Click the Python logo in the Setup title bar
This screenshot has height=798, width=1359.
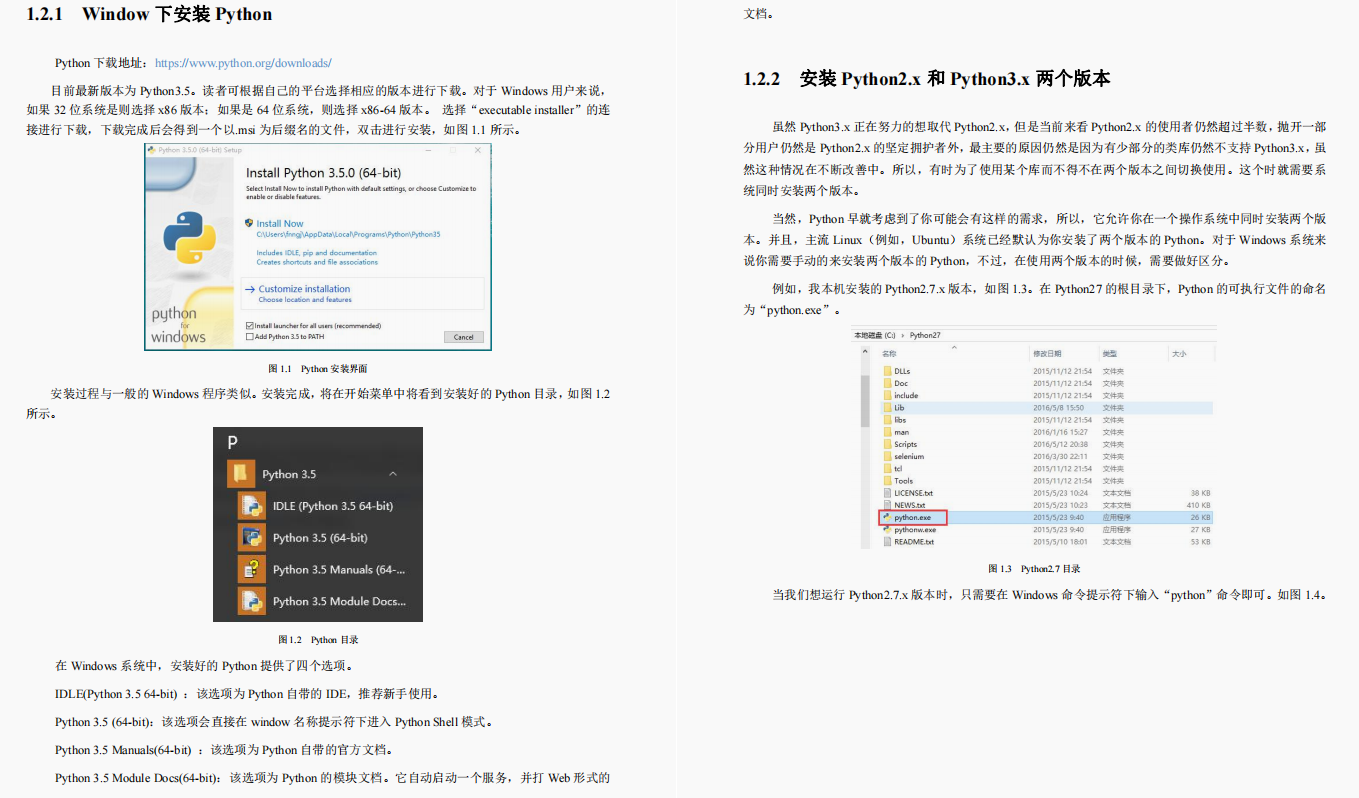pos(150,150)
